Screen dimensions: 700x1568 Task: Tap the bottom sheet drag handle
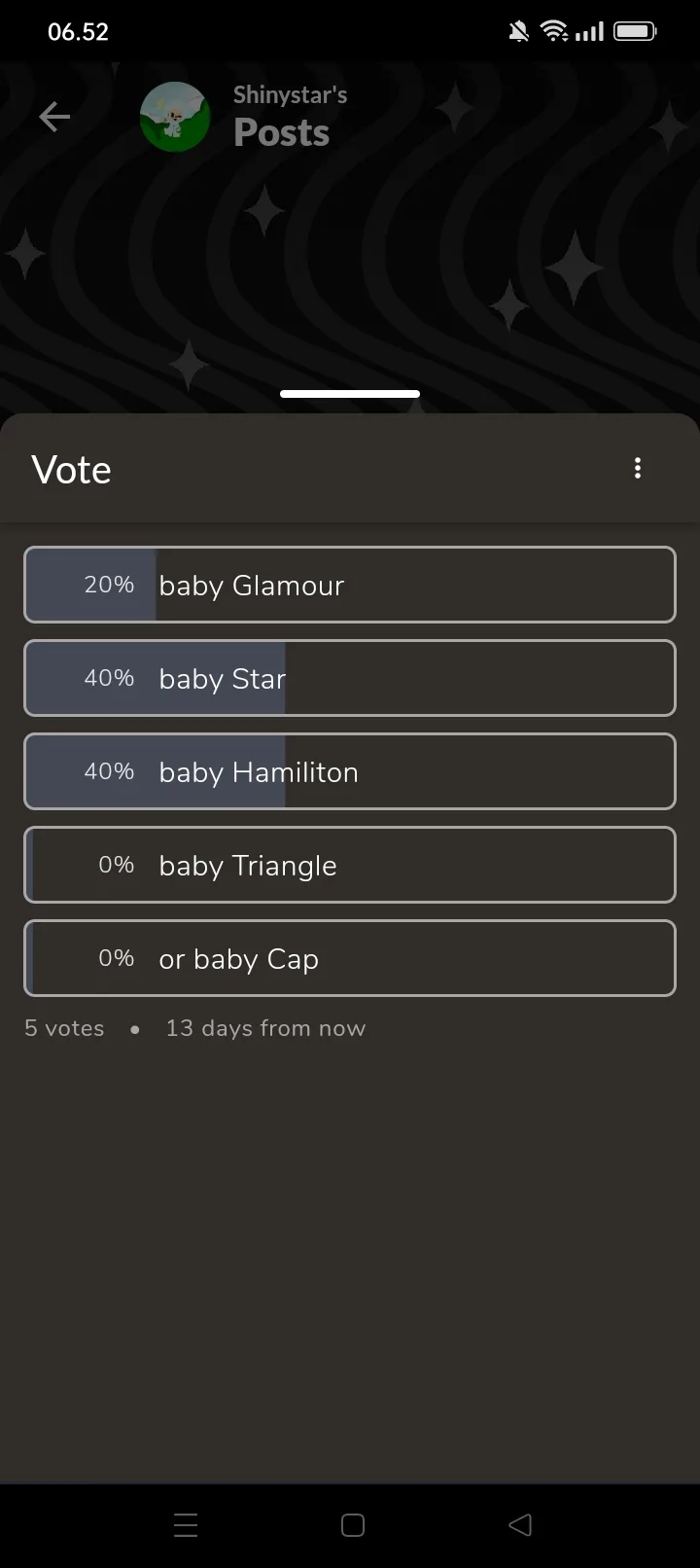(x=350, y=394)
